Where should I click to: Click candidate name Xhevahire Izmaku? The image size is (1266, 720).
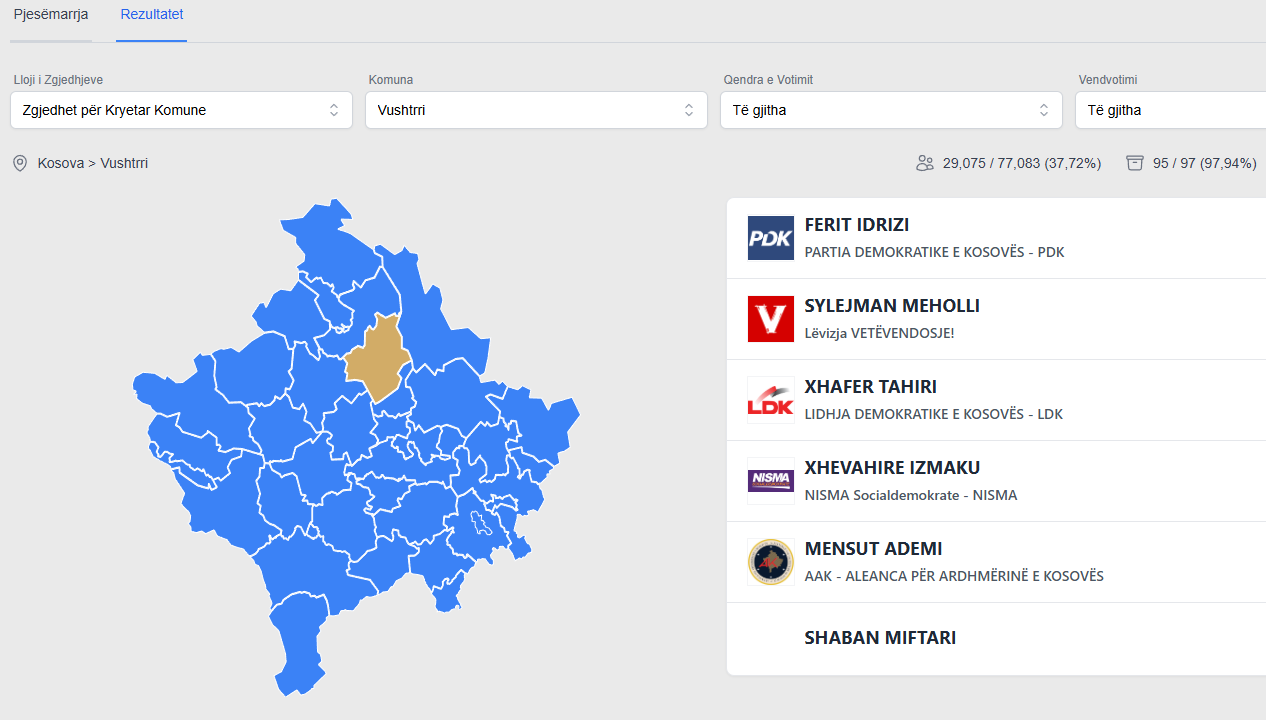coord(892,468)
